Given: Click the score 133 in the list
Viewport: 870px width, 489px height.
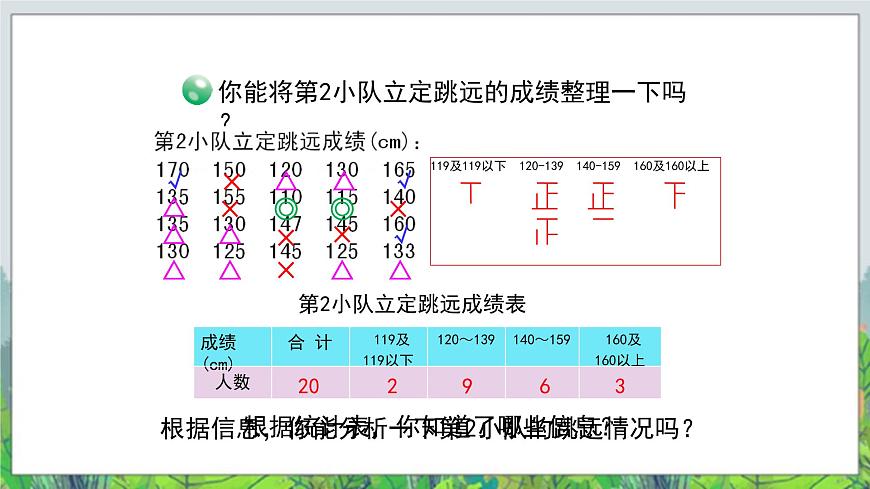Looking at the screenshot, I should (399, 251).
